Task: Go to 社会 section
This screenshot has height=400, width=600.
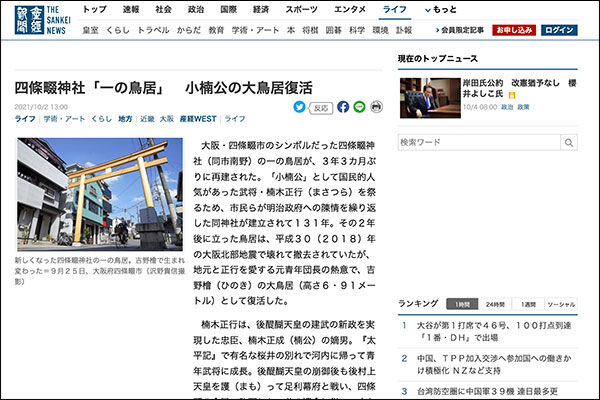Action: tap(163, 10)
